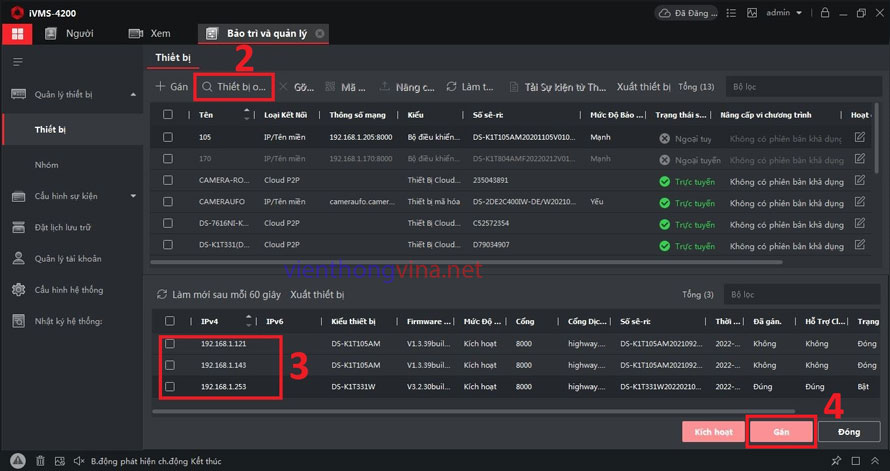Tick the checkbox for IP 192.168.1.253
This screenshot has height=471, width=890.
point(169,386)
